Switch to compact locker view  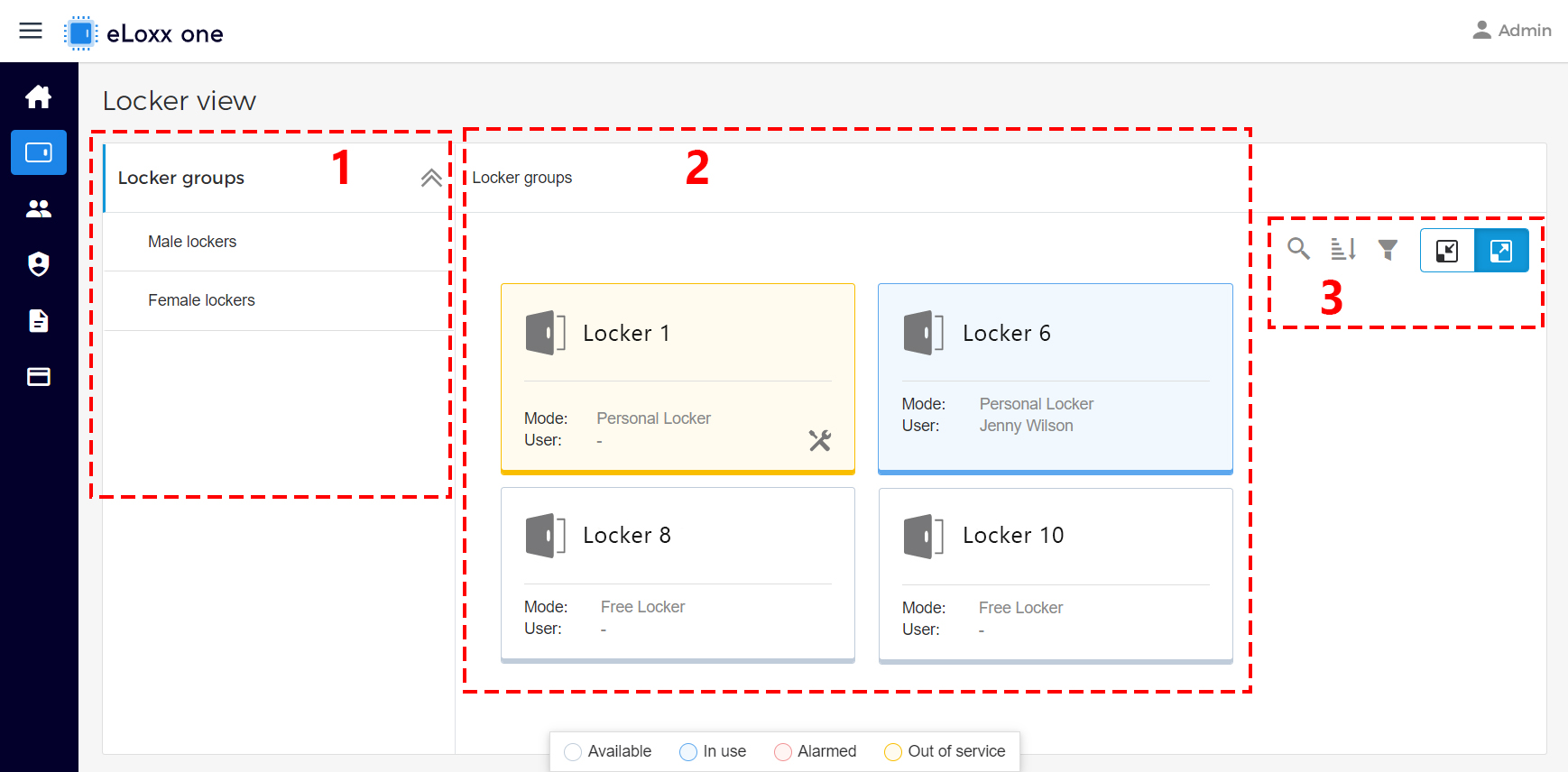point(1447,251)
